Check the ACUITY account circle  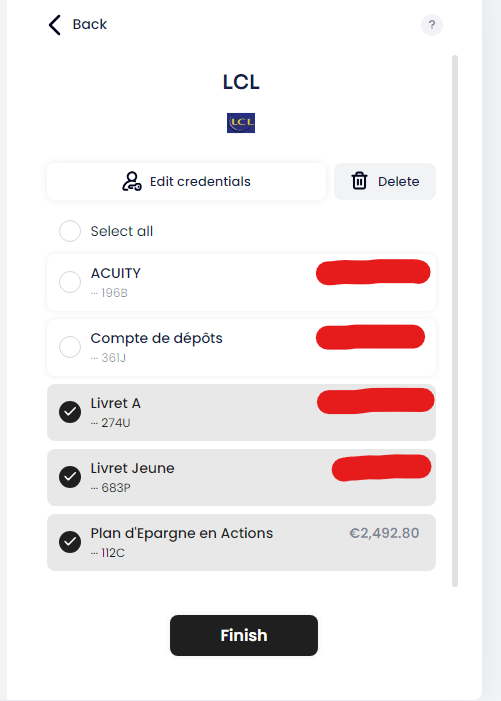(x=70, y=282)
